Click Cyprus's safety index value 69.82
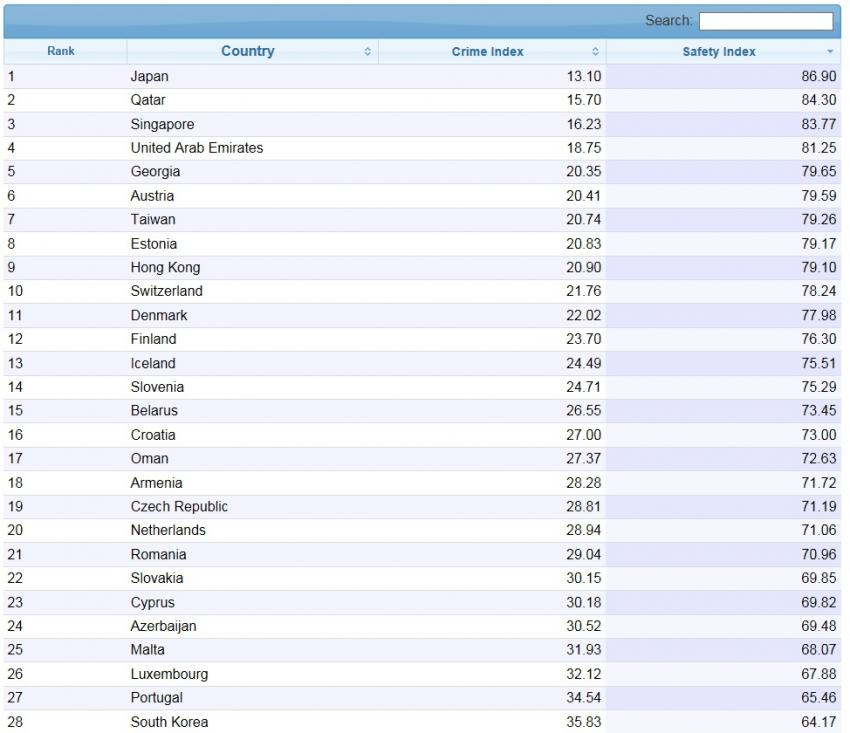 pos(819,602)
